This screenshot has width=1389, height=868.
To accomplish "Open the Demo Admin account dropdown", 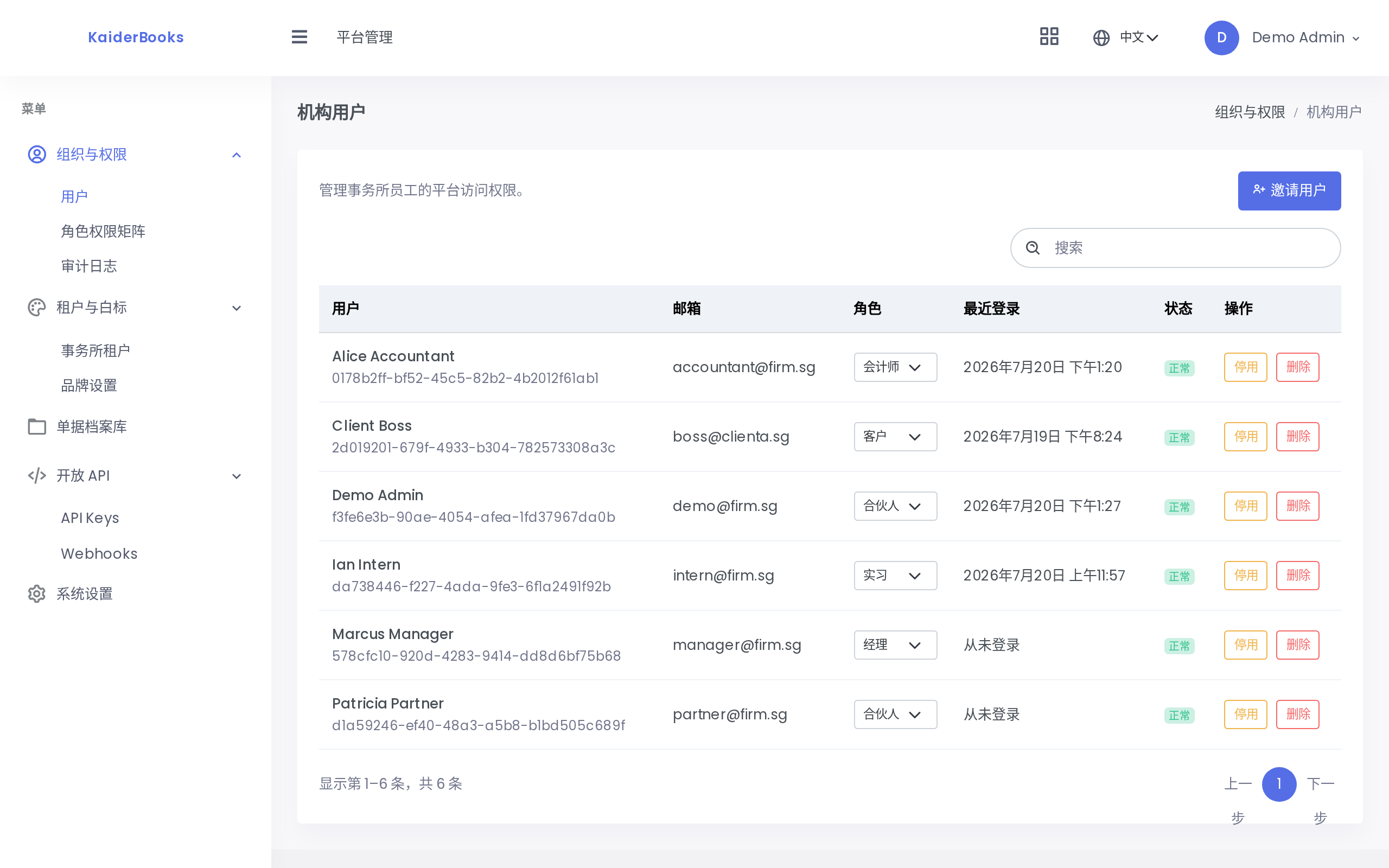I will tap(1305, 38).
